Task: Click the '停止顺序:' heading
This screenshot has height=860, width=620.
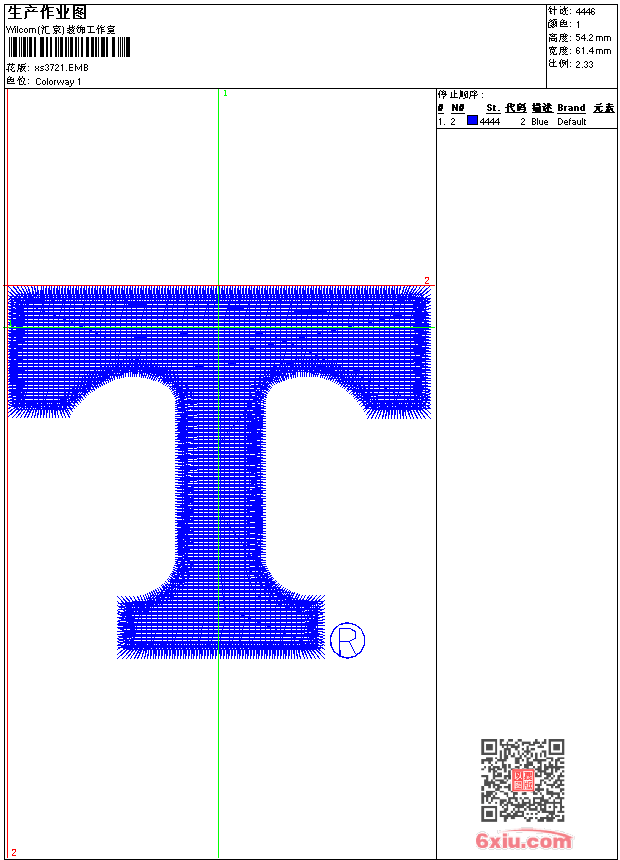Action: [x=461, y=94]
